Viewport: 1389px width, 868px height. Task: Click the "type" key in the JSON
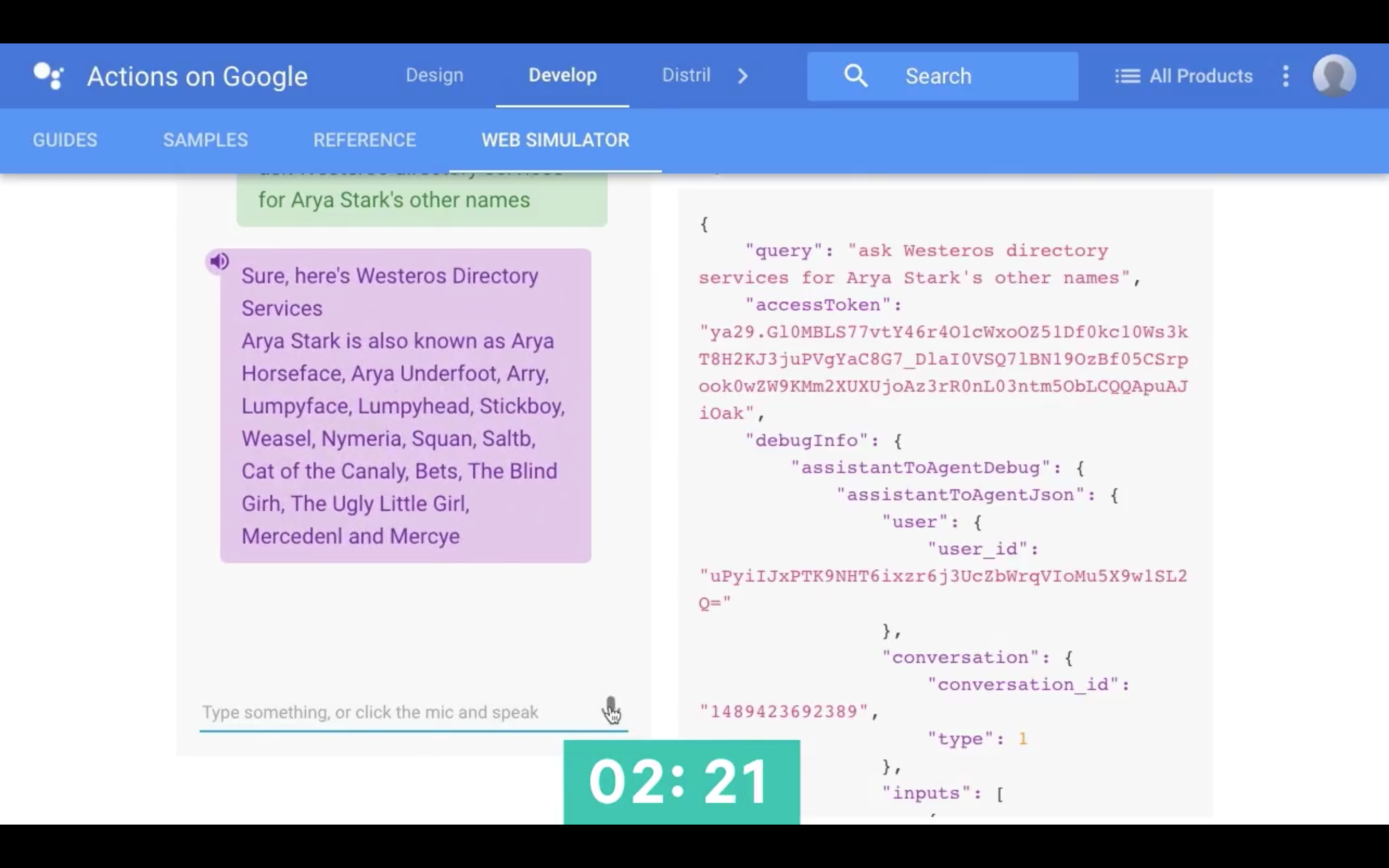click(960, 738)
